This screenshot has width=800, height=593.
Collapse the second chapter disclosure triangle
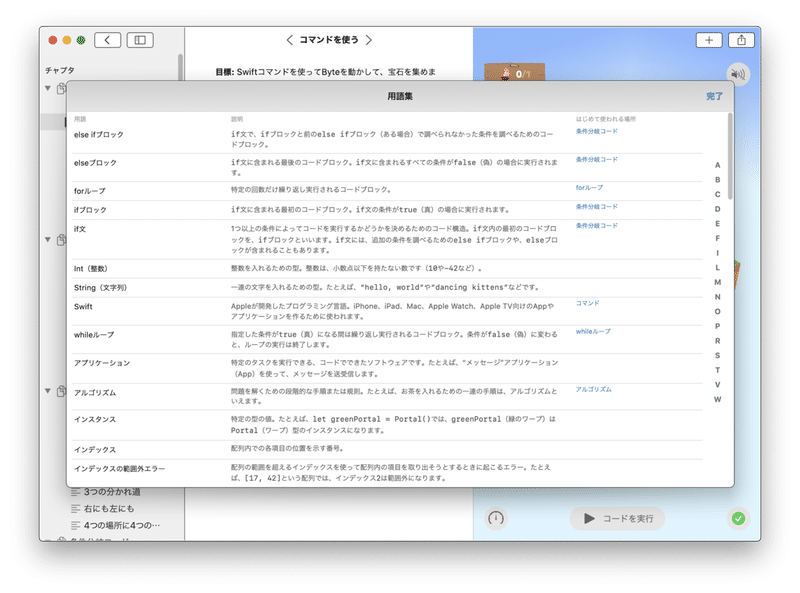[47, 239]
